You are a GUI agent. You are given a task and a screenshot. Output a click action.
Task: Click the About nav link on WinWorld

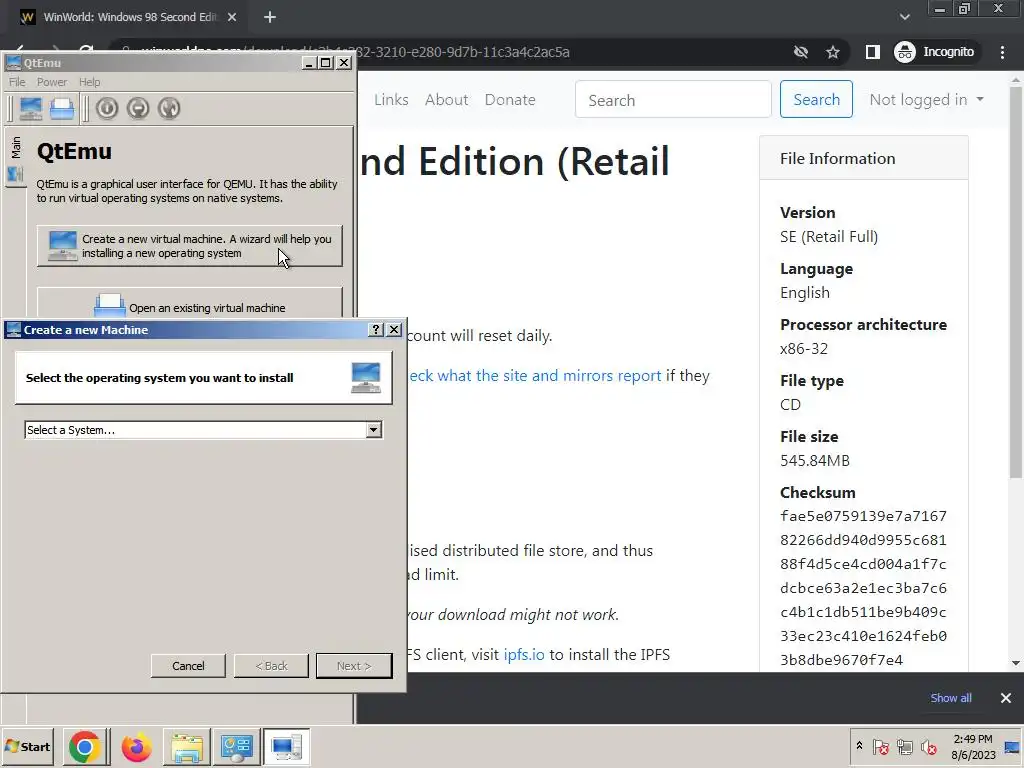coord(447,100)
